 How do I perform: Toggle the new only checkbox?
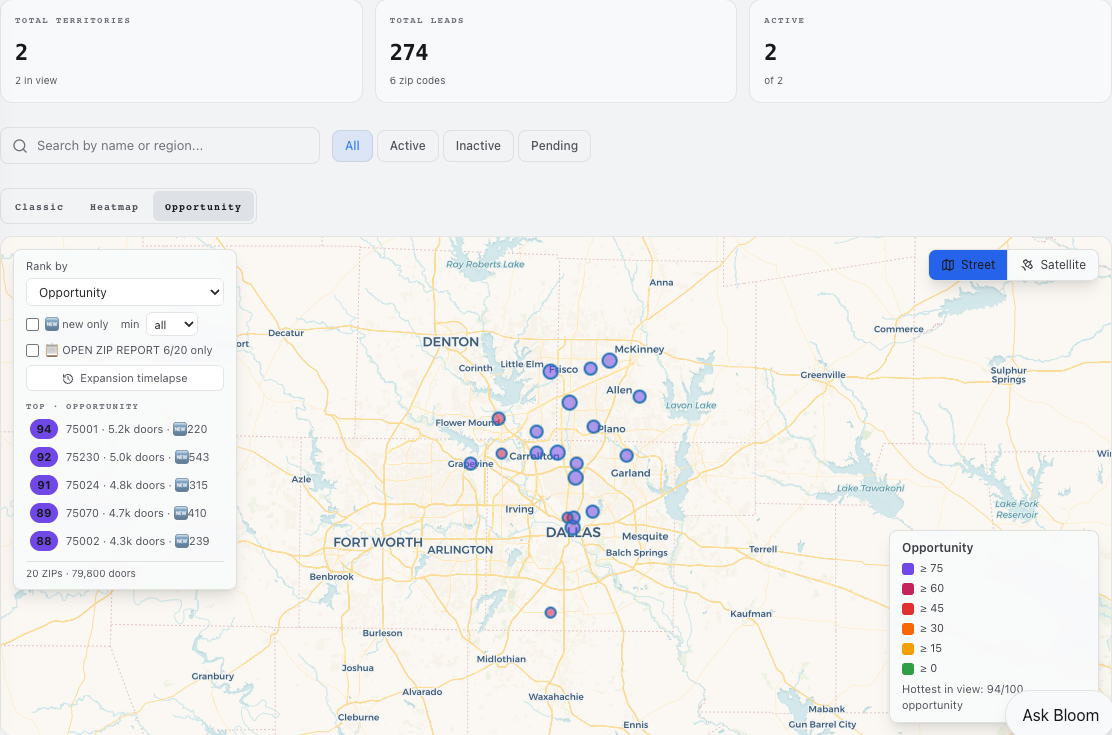(x=33, y=324)
